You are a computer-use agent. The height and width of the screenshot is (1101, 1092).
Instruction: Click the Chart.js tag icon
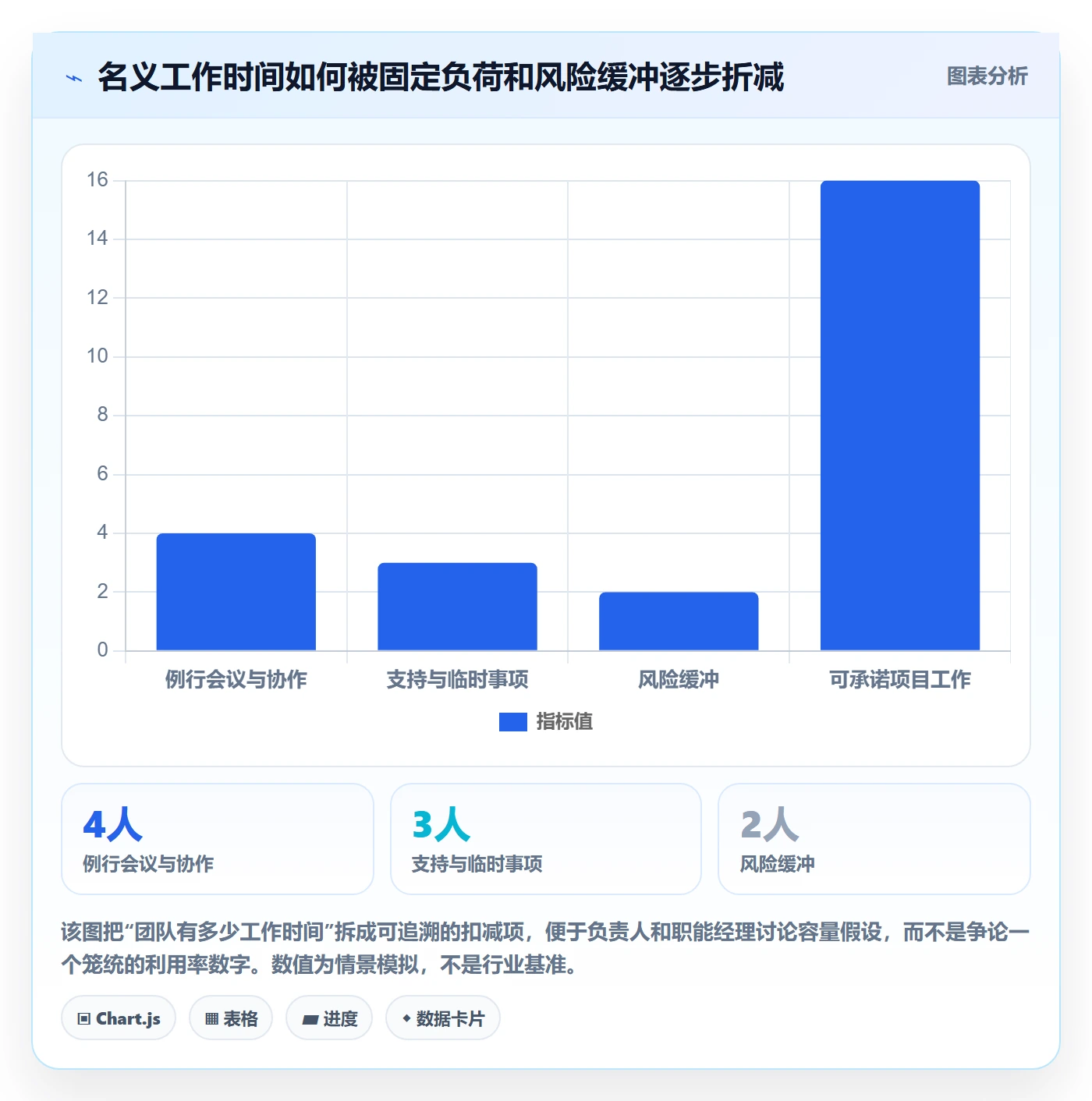(84, 1019)
